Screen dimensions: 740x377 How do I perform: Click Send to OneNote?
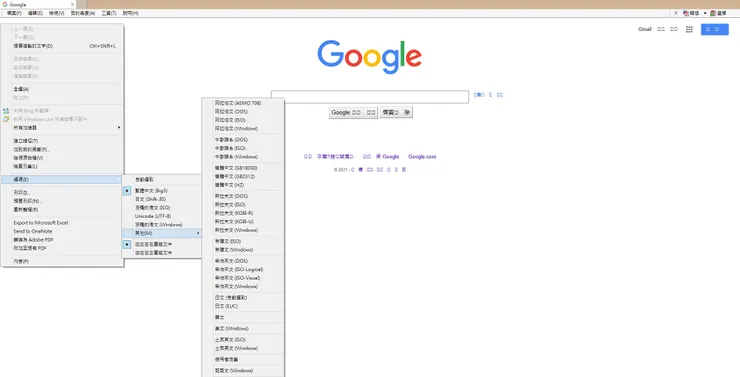click(x=62, y=231)
